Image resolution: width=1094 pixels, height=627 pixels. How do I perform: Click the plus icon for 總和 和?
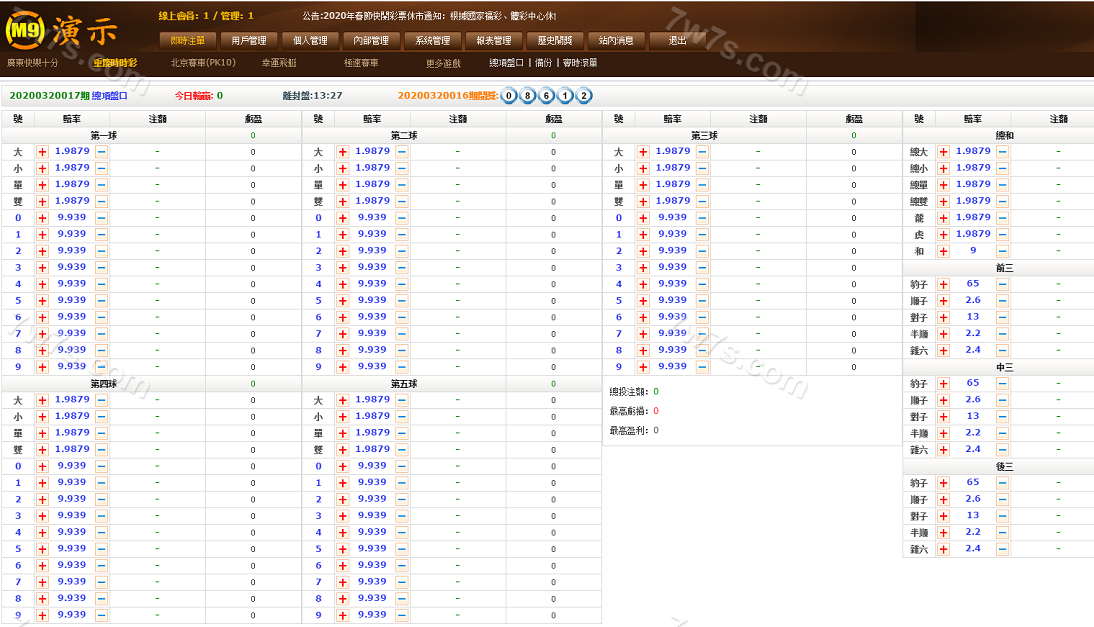[x=943, y=251]
